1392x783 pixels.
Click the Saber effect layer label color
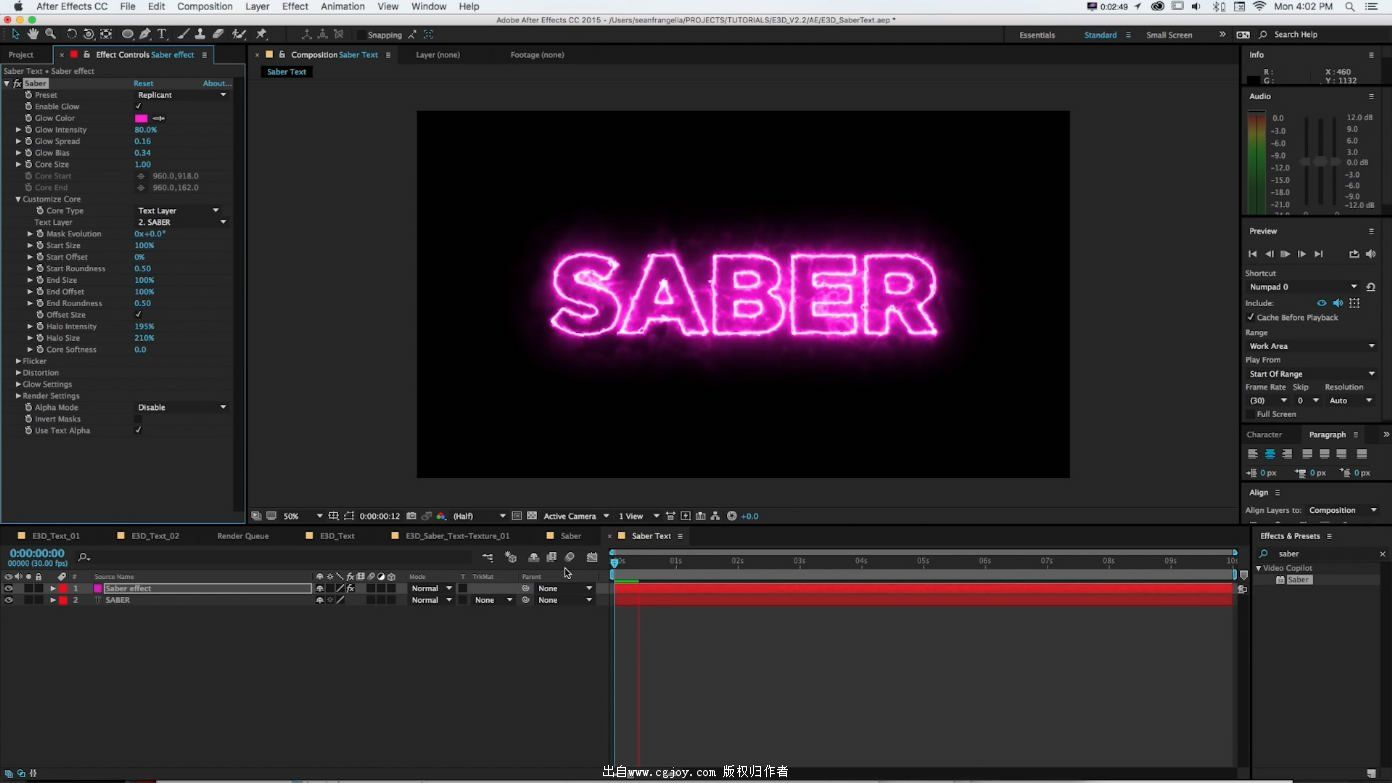tap(62, 589)
